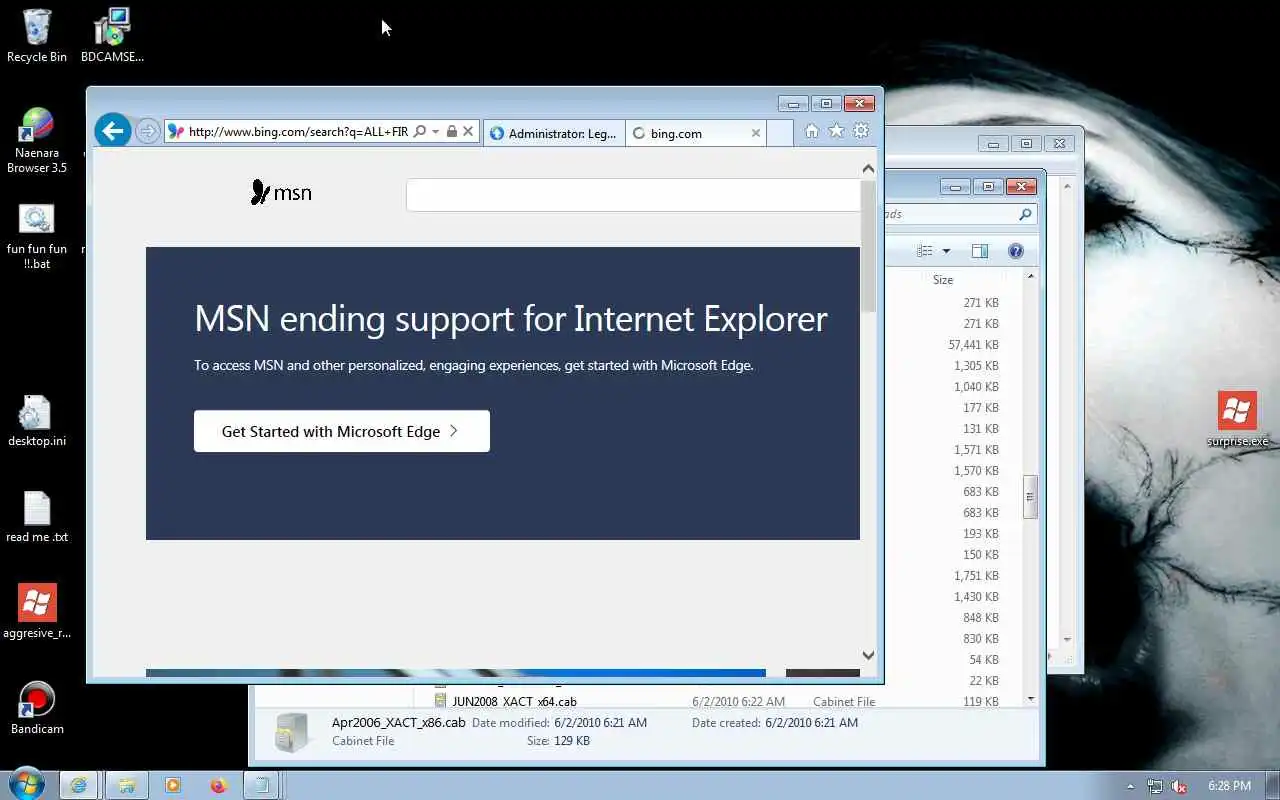This screenshot has height=800, width=1280.
Task: Select the 57,441 KB size entry
Action: (x=973, y=345)
